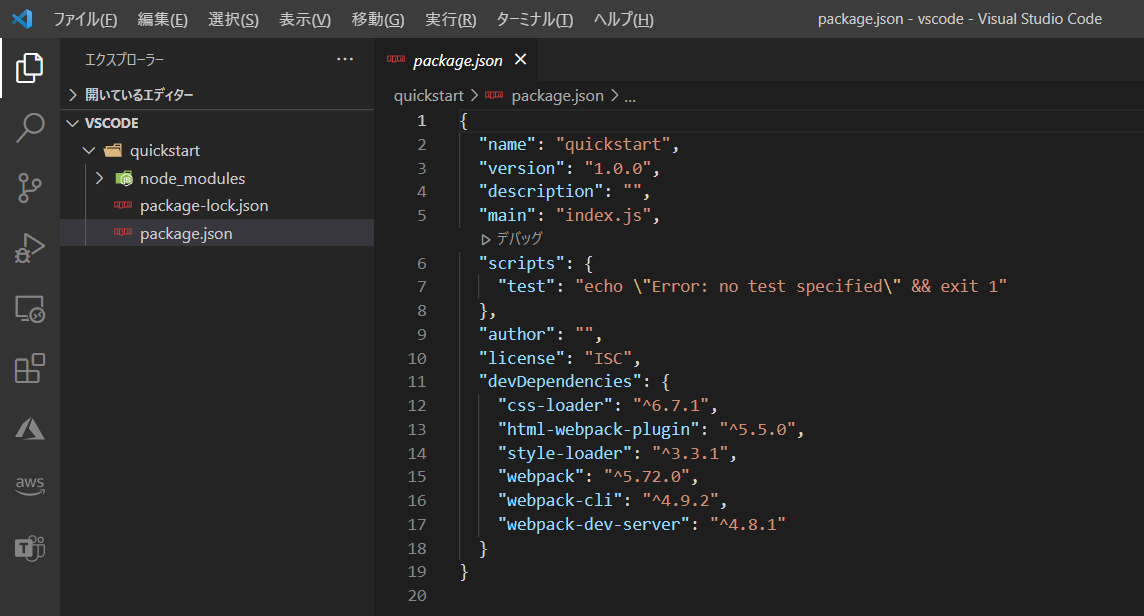Open the 移動(G) menu
1144x616 pixels.
point(378,19)
